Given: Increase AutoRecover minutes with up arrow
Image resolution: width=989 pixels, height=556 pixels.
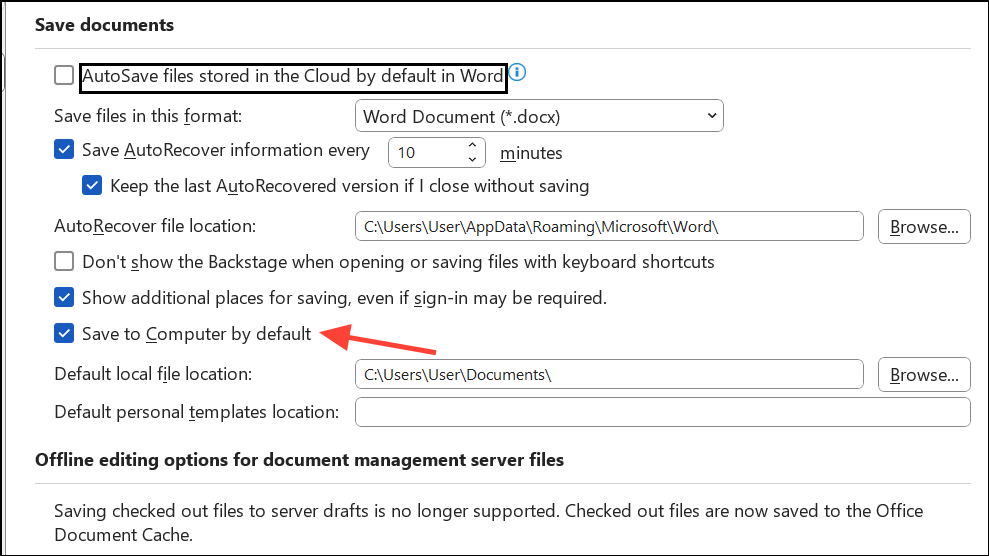Looking at the screenshot, I should pyautogui.click(x=472, y=145).
